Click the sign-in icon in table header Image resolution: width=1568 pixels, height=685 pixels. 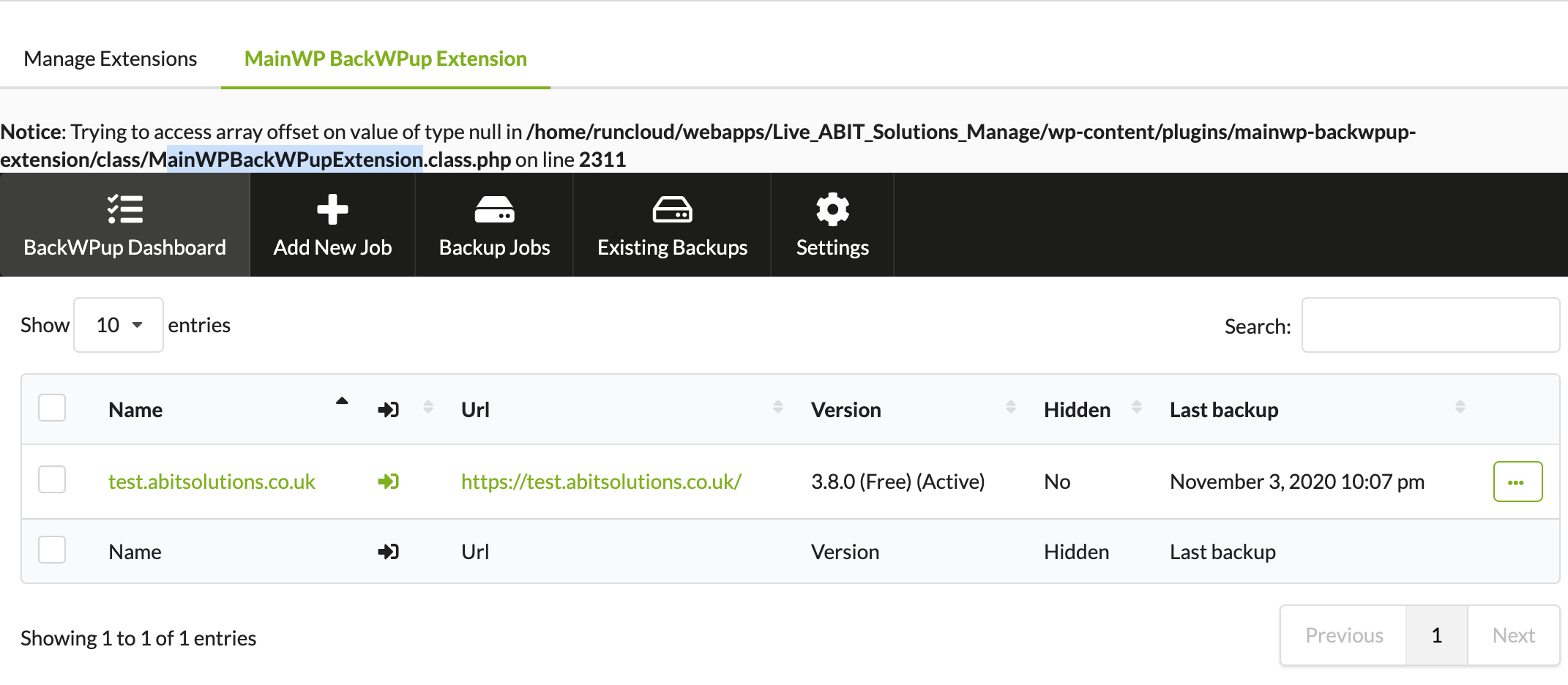pos(388,410)
